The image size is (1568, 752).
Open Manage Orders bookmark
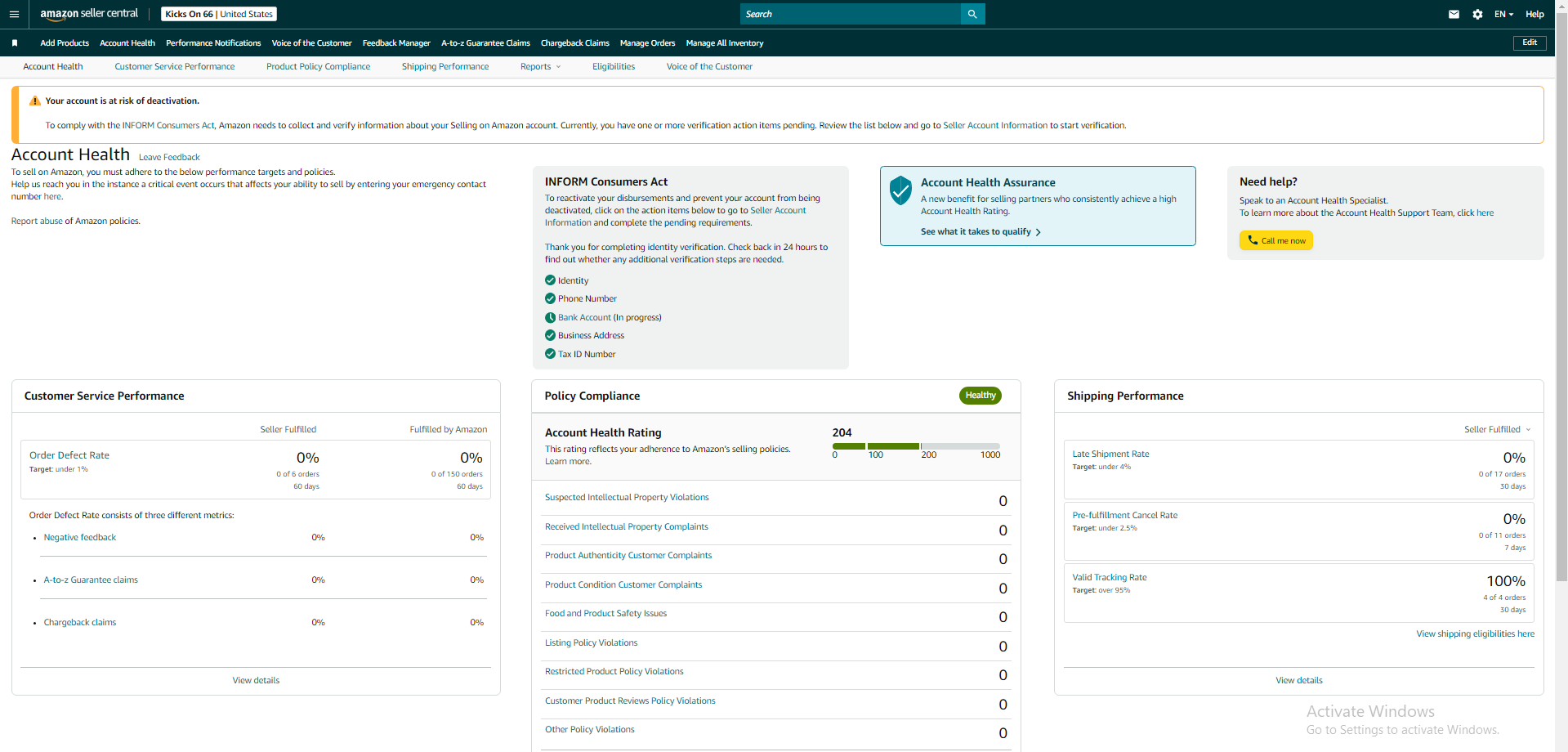tap(647, 43)
